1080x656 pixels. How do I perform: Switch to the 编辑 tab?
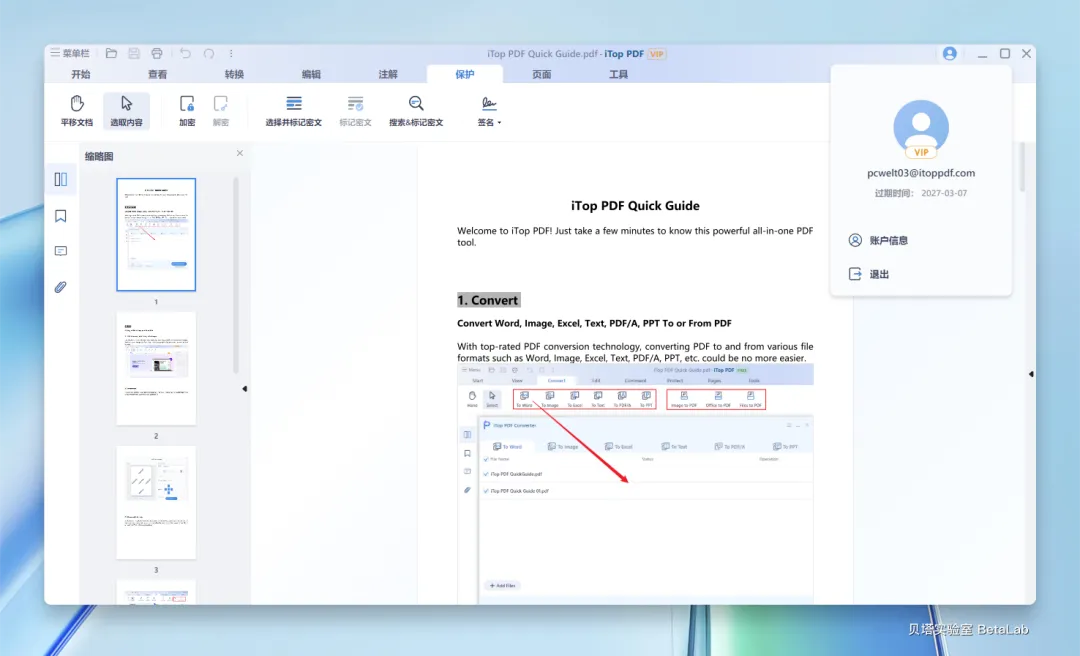point(311,74)
